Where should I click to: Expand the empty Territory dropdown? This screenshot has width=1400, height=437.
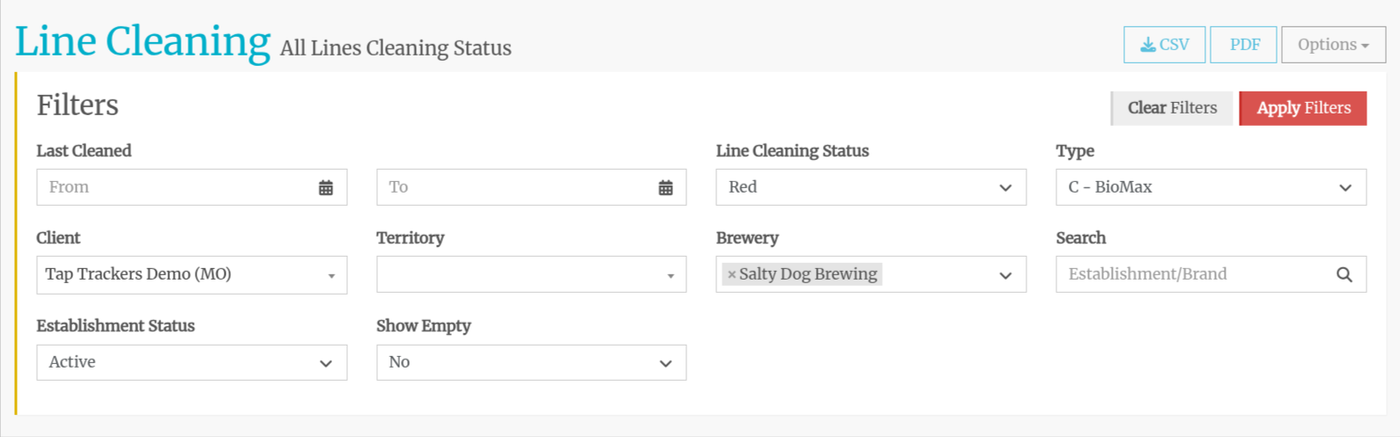[x=531, y=275]
